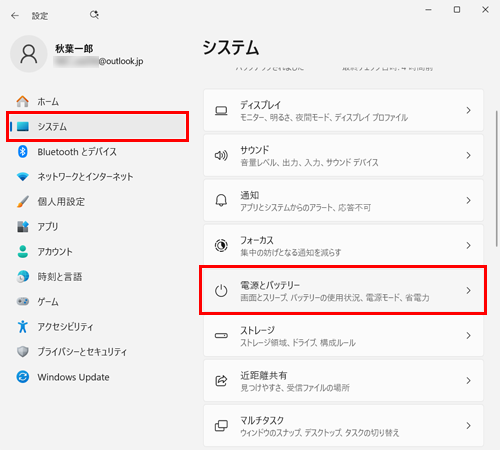Open アクセシビリティ settings
The height and width of the screenshot is (450, 500).
coord(97,326)
